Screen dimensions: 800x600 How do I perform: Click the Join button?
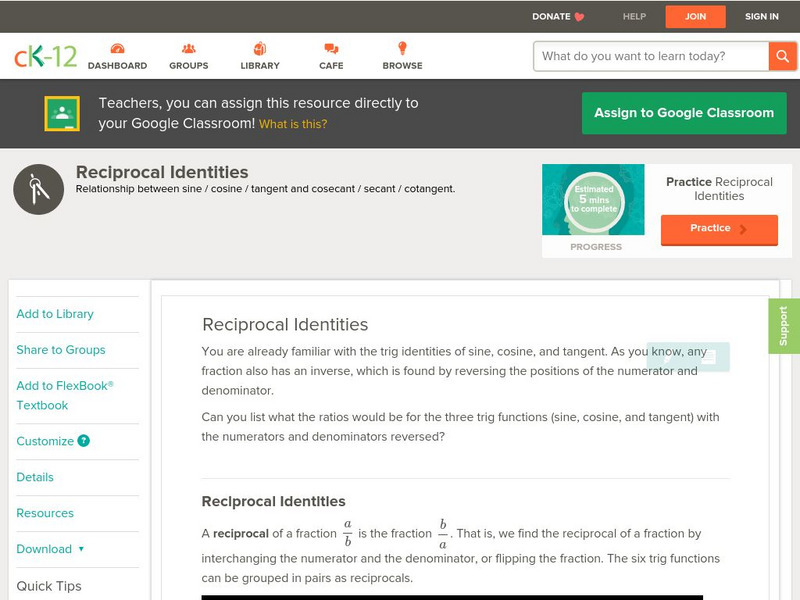(695, 16)
